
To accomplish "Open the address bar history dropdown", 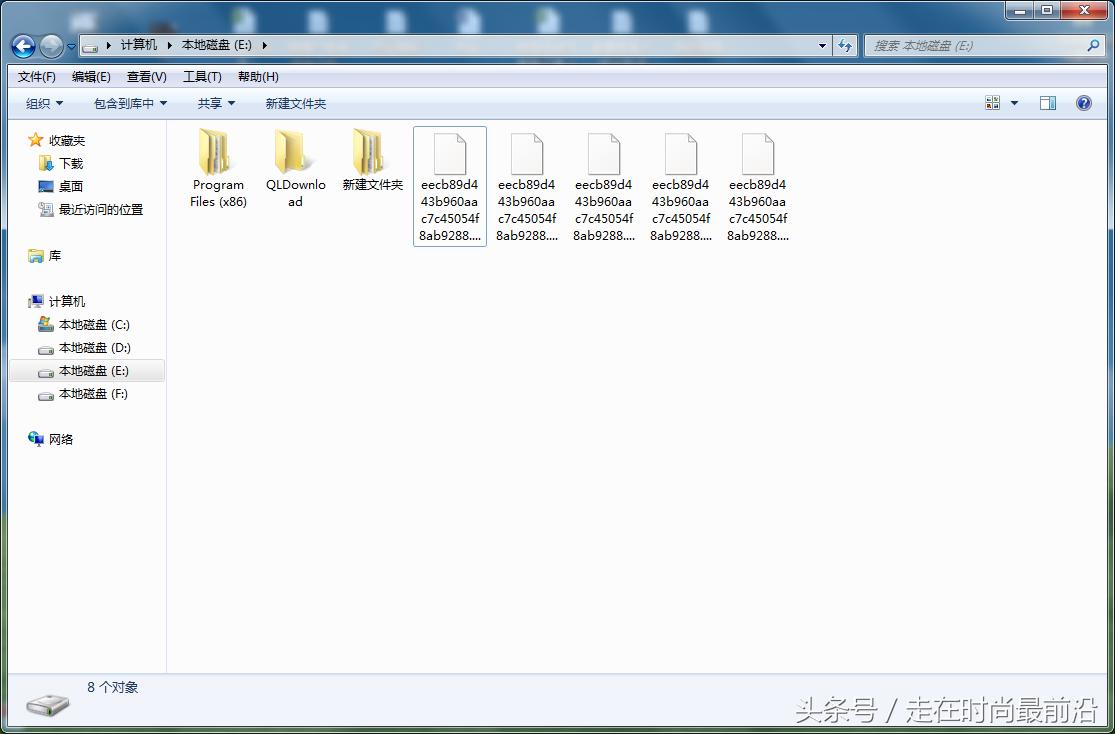I will coord(823,46).
